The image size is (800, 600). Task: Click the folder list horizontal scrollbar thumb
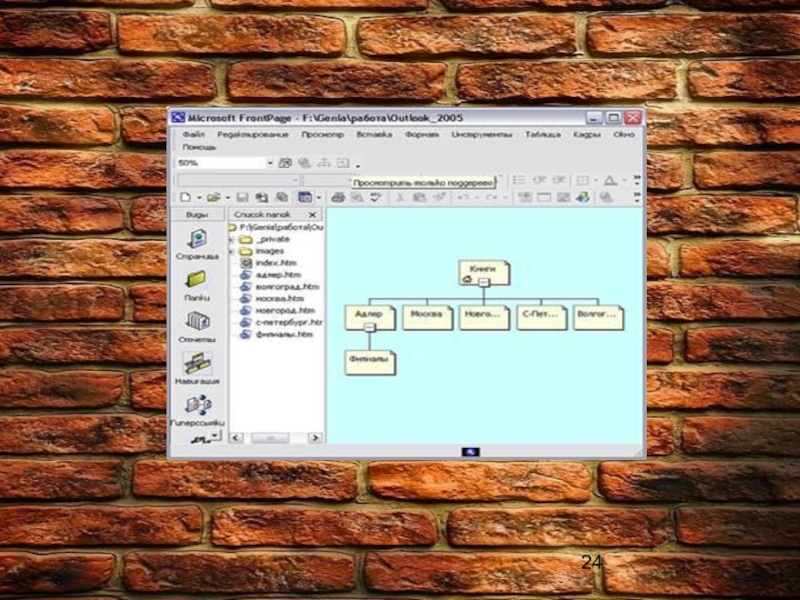(270, 438)
